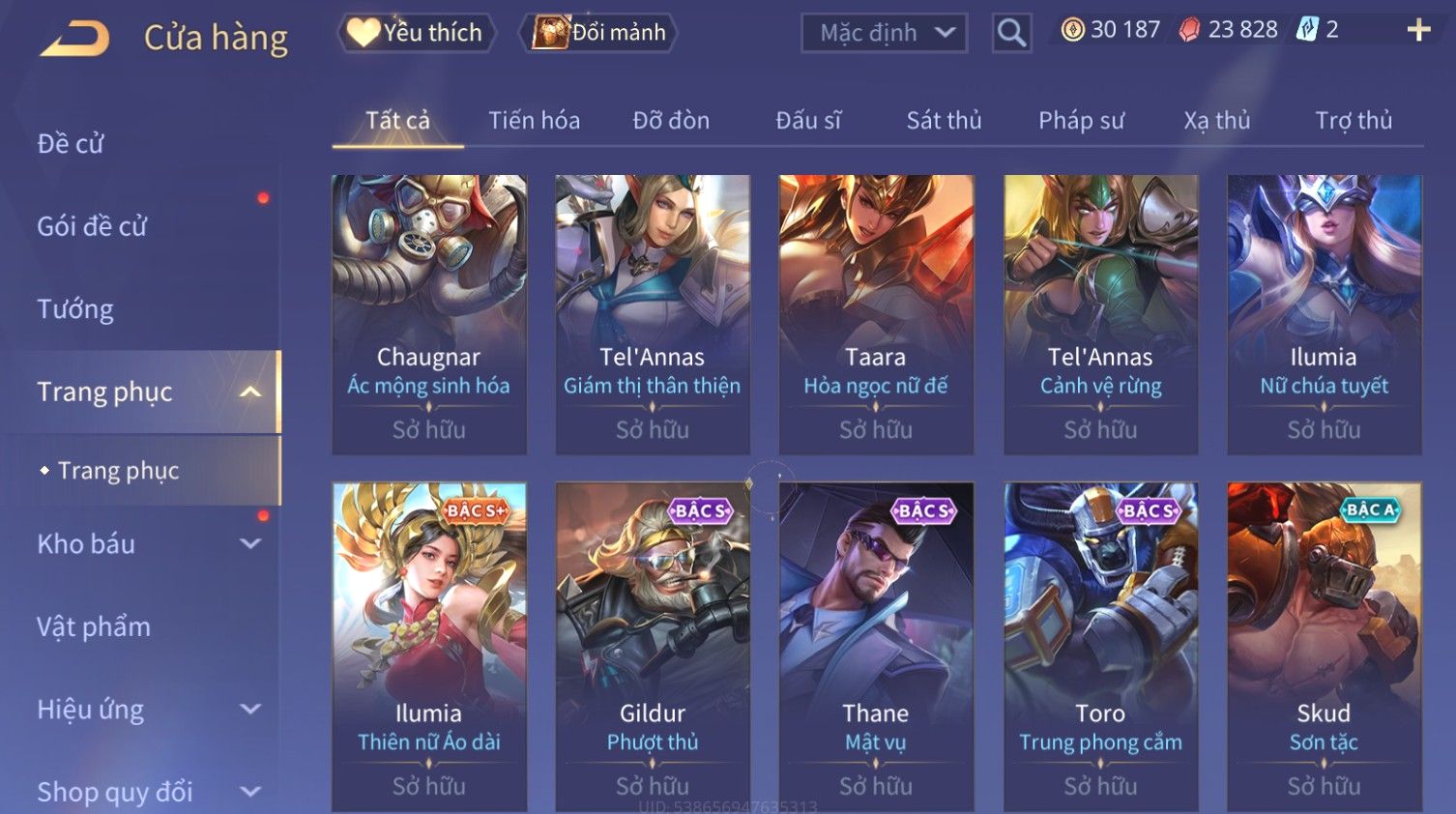
Task: Open Gói đề cử in the sidebar
Action: pyautogui.click(x=92, y=226)
